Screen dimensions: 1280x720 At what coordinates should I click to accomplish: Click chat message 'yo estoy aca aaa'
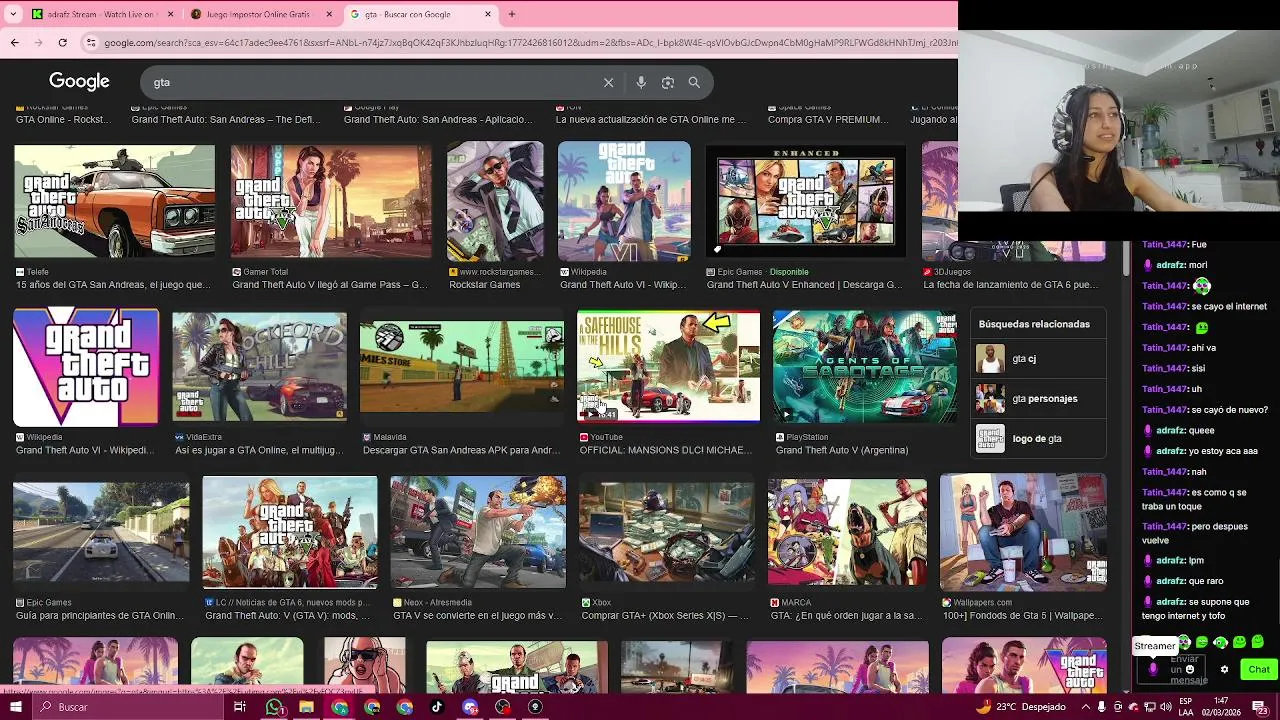pos(1223,451)
